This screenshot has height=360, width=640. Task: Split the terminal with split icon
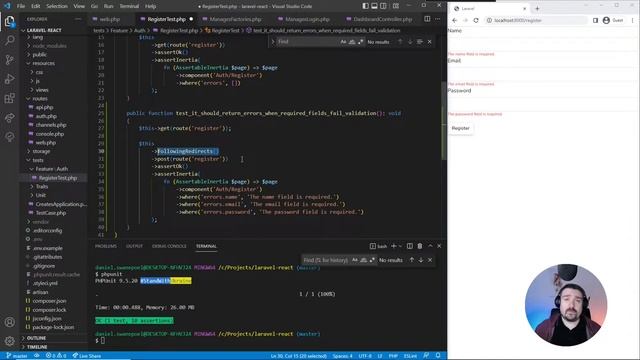[x=409, y=246]
